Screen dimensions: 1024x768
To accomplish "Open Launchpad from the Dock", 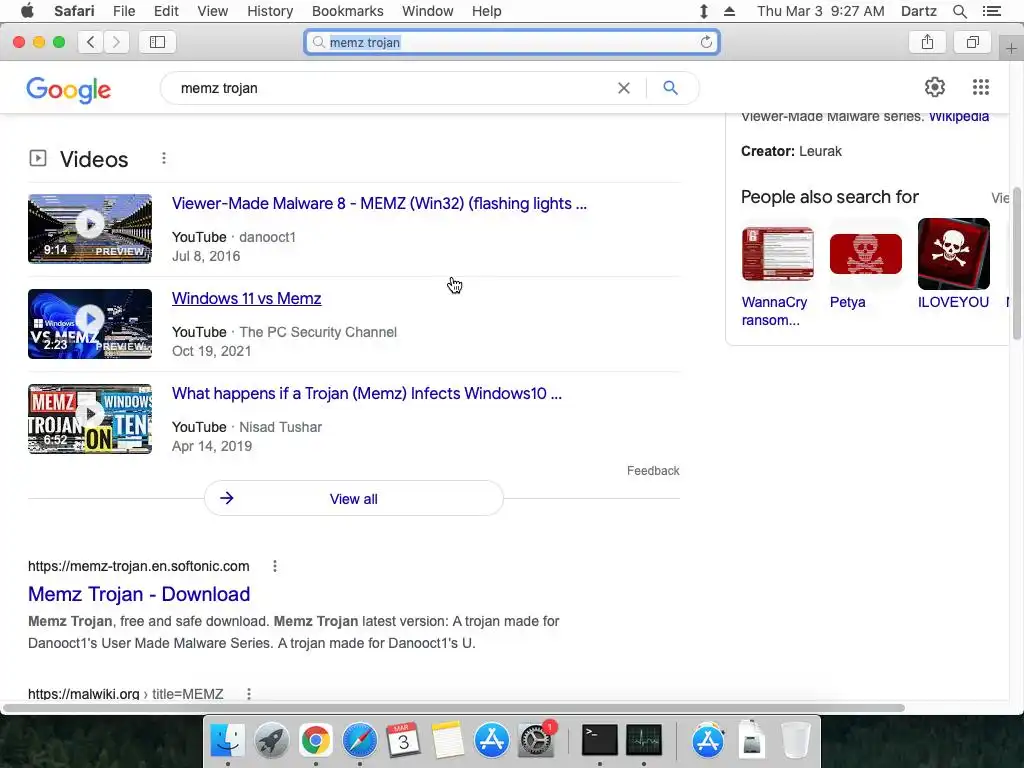I will [x=272, y=740].
